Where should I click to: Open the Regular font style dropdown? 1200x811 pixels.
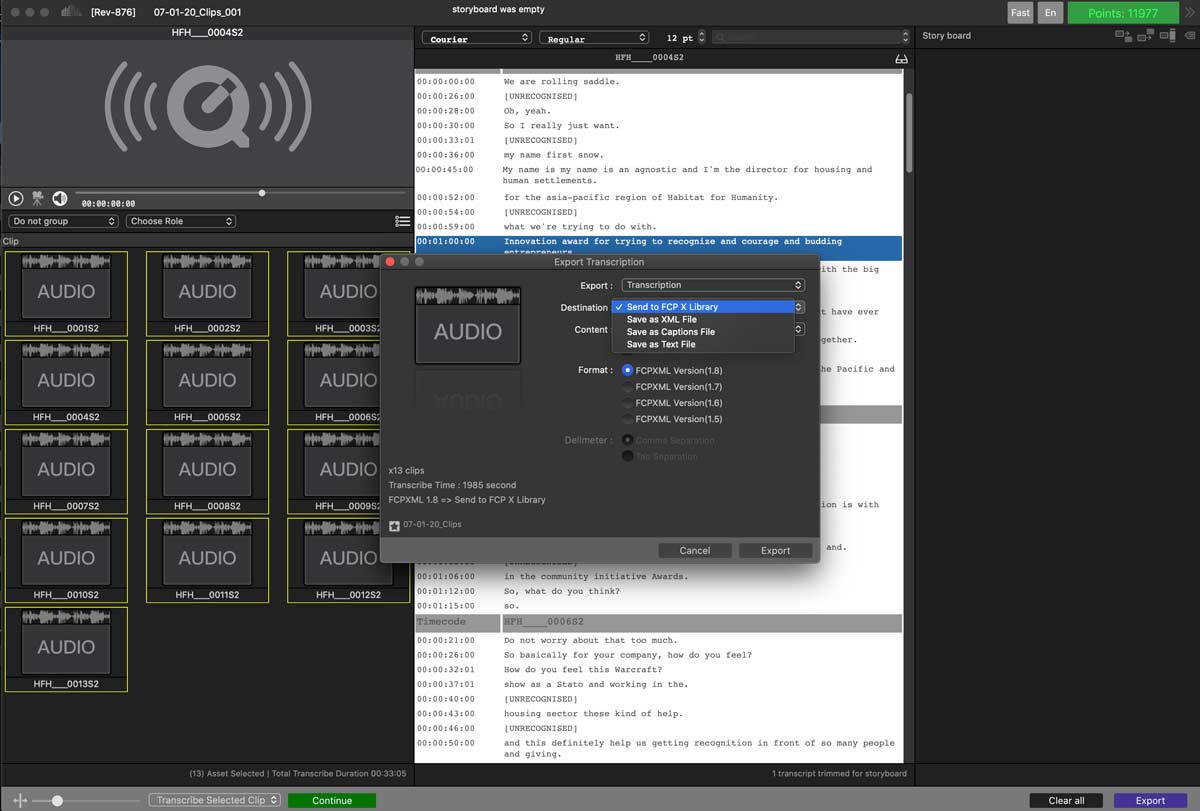click(x=593, y=38)
